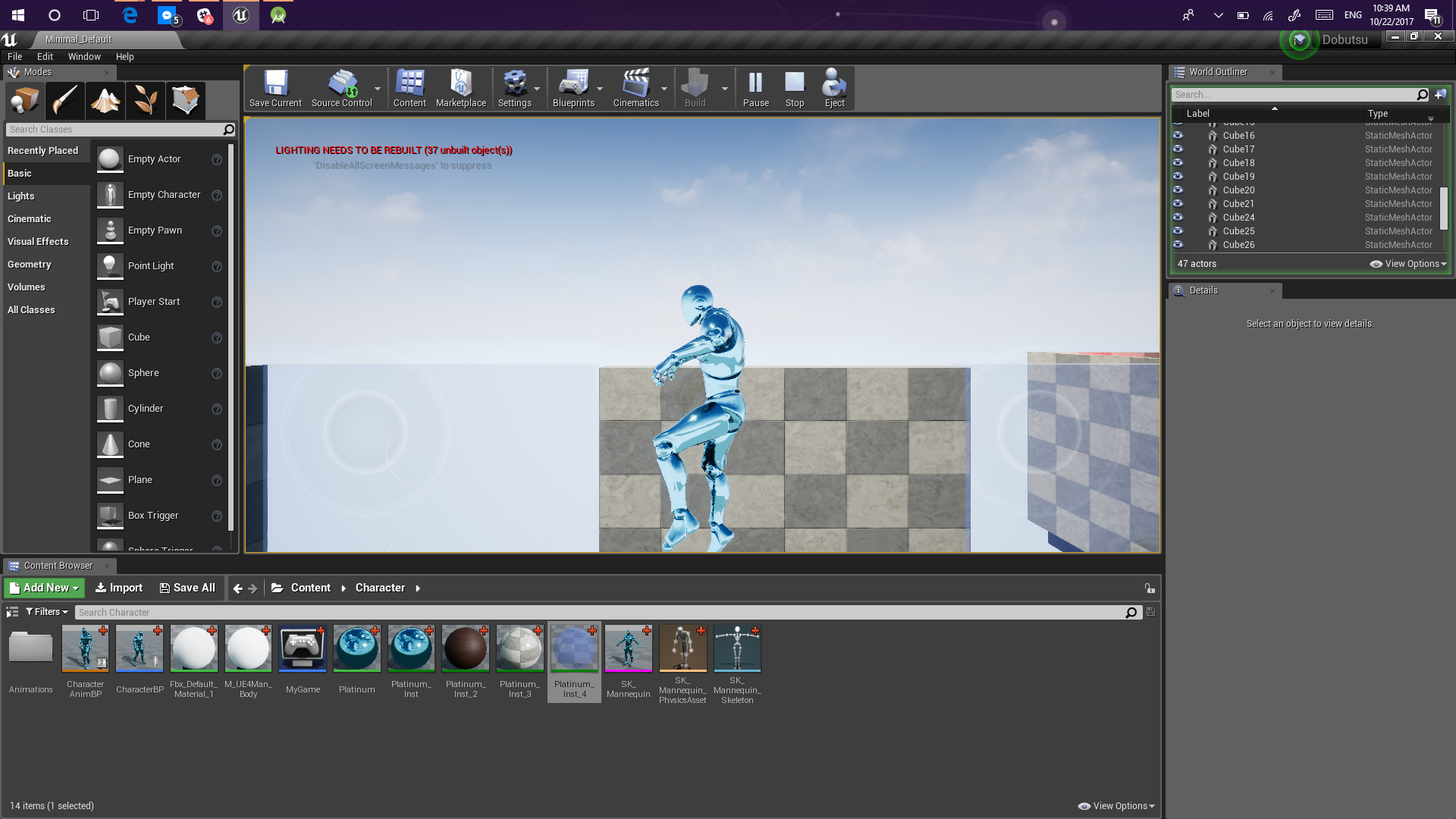Viewport: 1456px width, 819px height.
Task: Select the Geometry category tab
Action: [x=30, y=265]
